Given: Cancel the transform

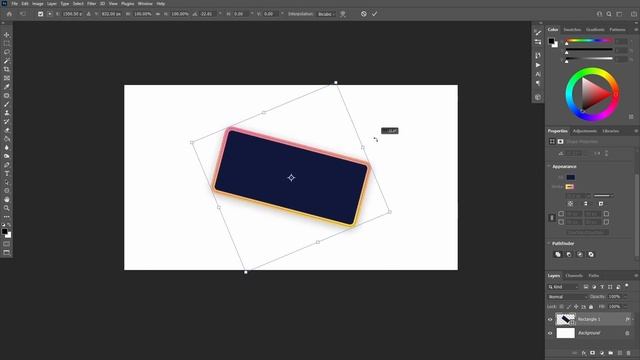Looking at the screenshot, I should 364,14.
